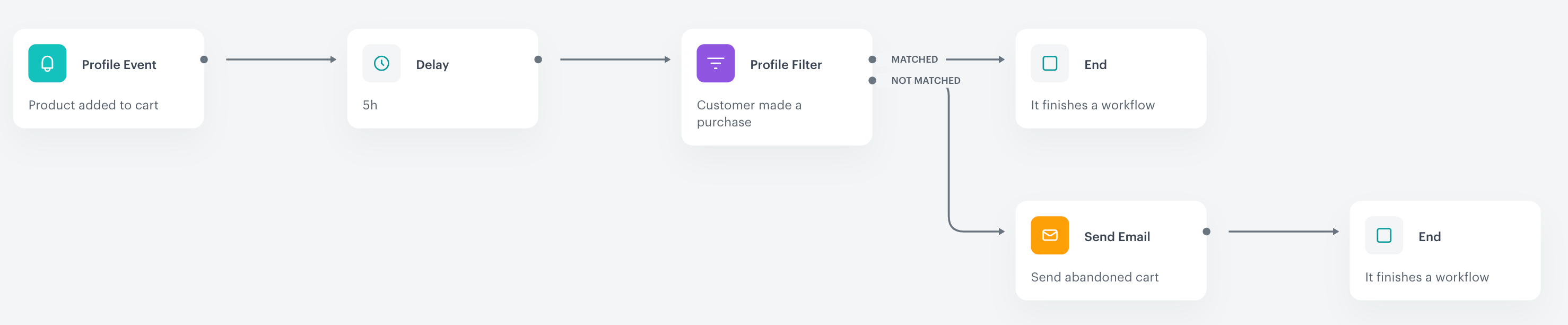Select the Profile Filter card
Image resolution: width=1568 pixels, height=325 pixels.
point(777,88)
